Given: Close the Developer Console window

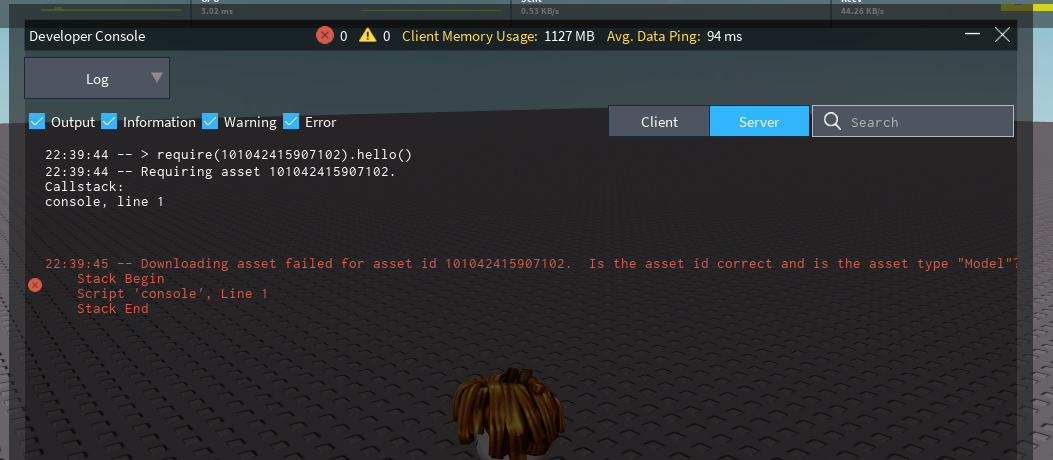Looking at the screenshot, I should [x=1002, y=35].
